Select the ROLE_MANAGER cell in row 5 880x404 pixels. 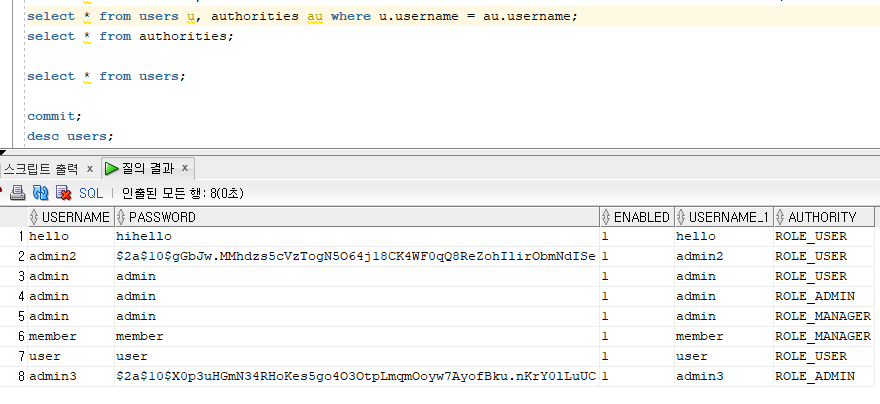[x=824, y=316]
